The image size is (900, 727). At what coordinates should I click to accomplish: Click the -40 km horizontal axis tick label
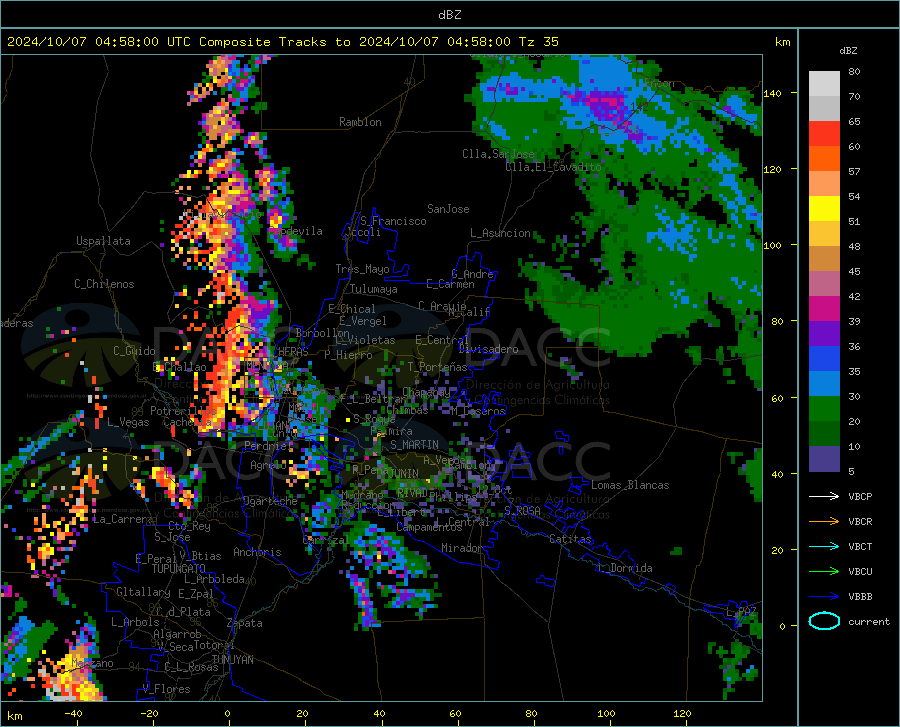click(73, 714)
